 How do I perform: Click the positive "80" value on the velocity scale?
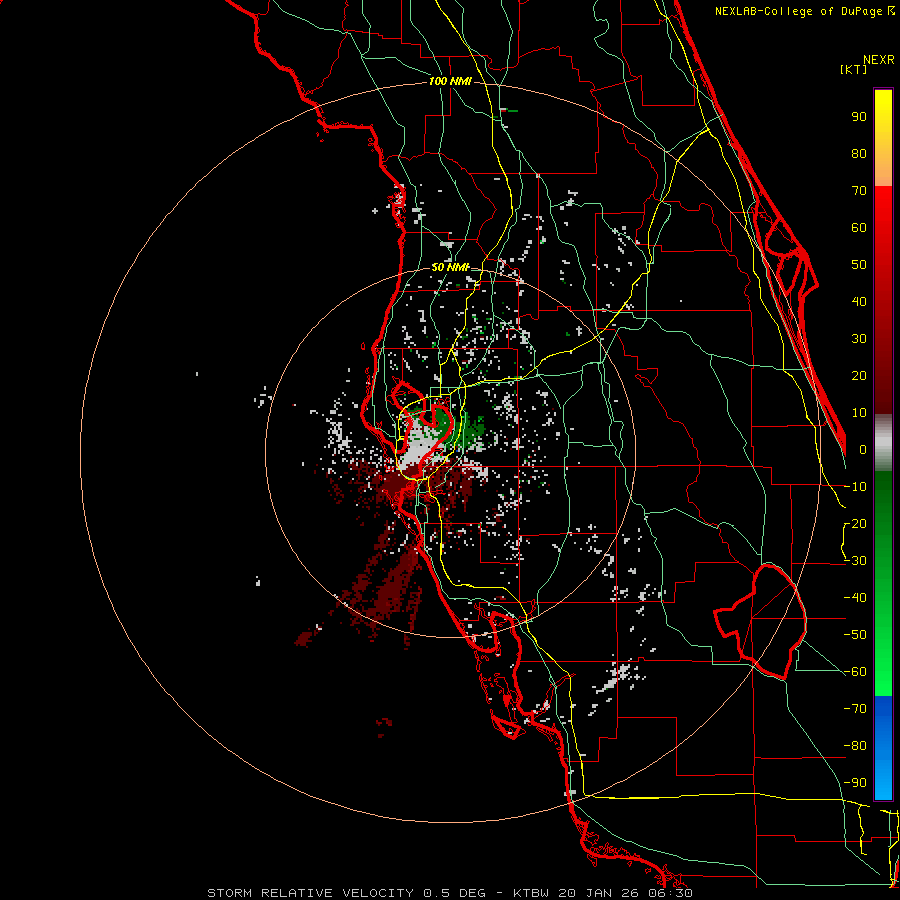(x=859, y=153)
